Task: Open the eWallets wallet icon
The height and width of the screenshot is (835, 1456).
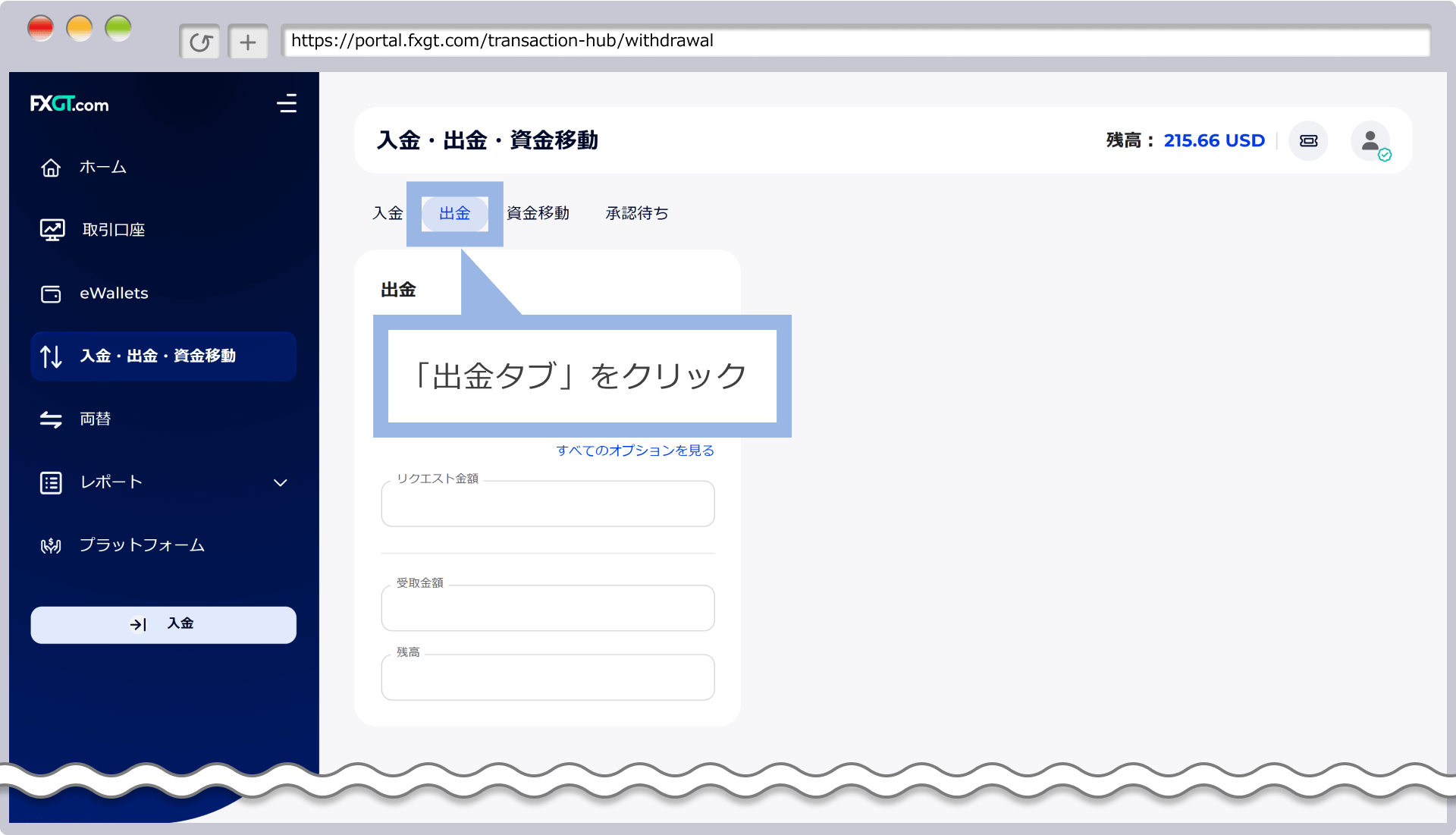Action: (50, 294)
